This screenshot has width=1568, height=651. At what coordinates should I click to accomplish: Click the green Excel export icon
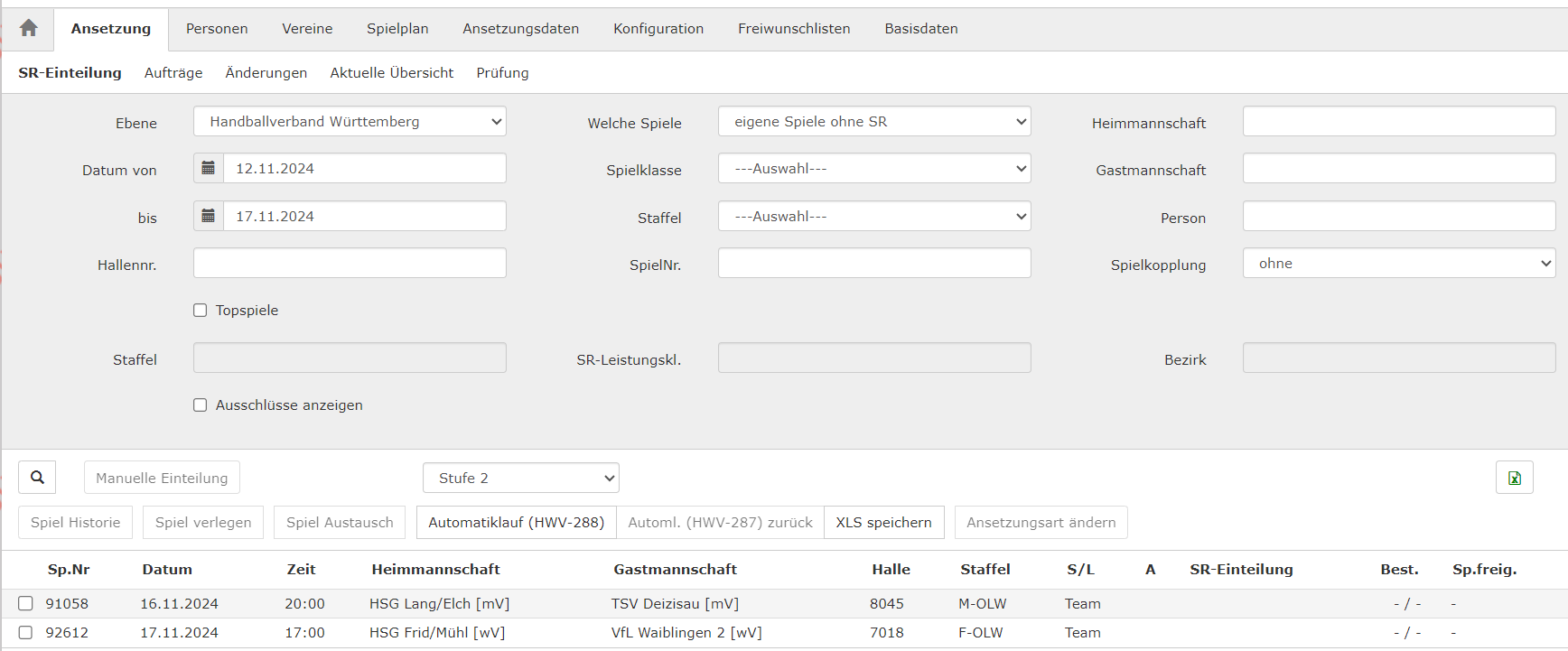pos(1514,478)
